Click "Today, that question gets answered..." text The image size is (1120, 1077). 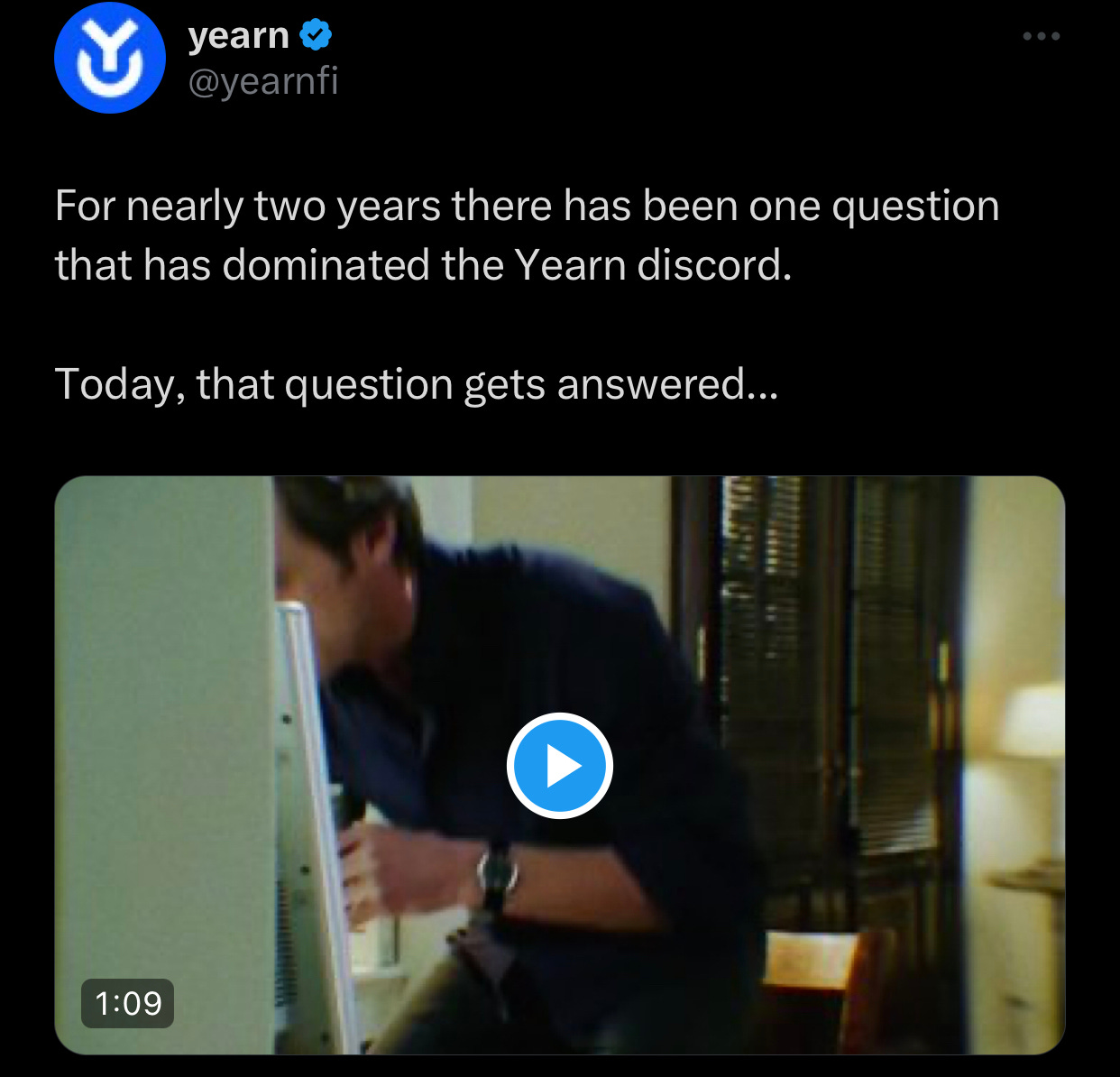pos(417,385)
